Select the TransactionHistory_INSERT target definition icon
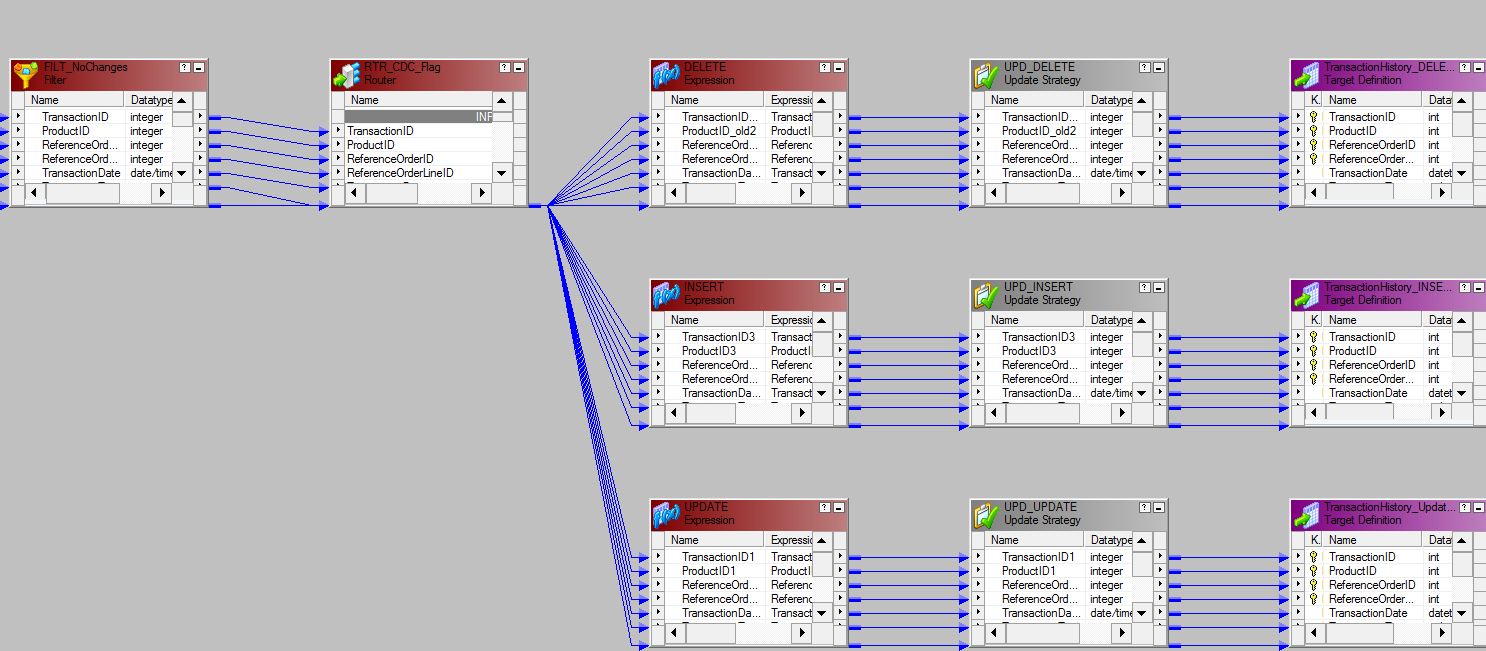Screen dimensions: 1486x651 pyautogui.click(x=1306, y=295)
